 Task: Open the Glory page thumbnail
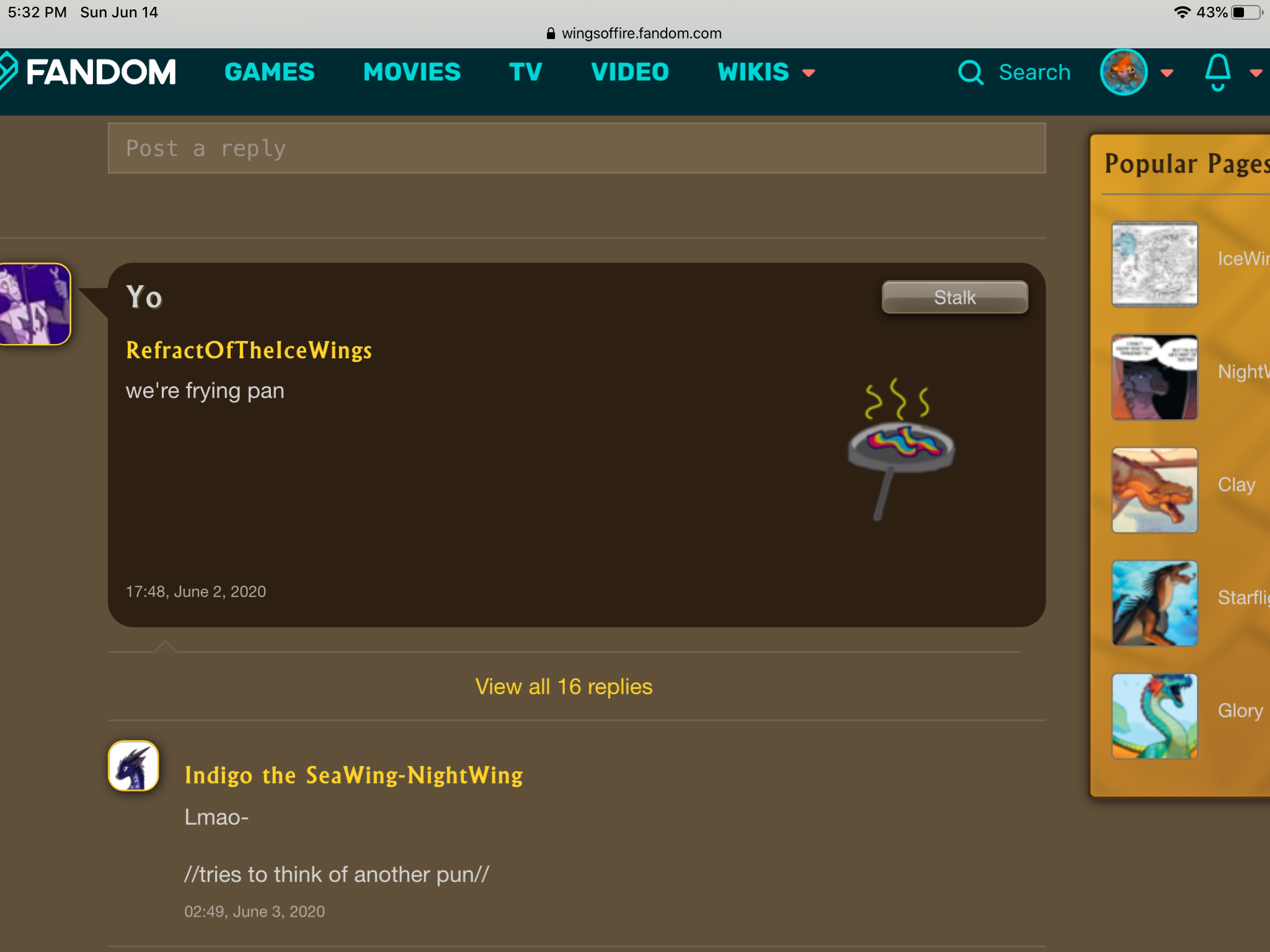tap(1154, 716)
